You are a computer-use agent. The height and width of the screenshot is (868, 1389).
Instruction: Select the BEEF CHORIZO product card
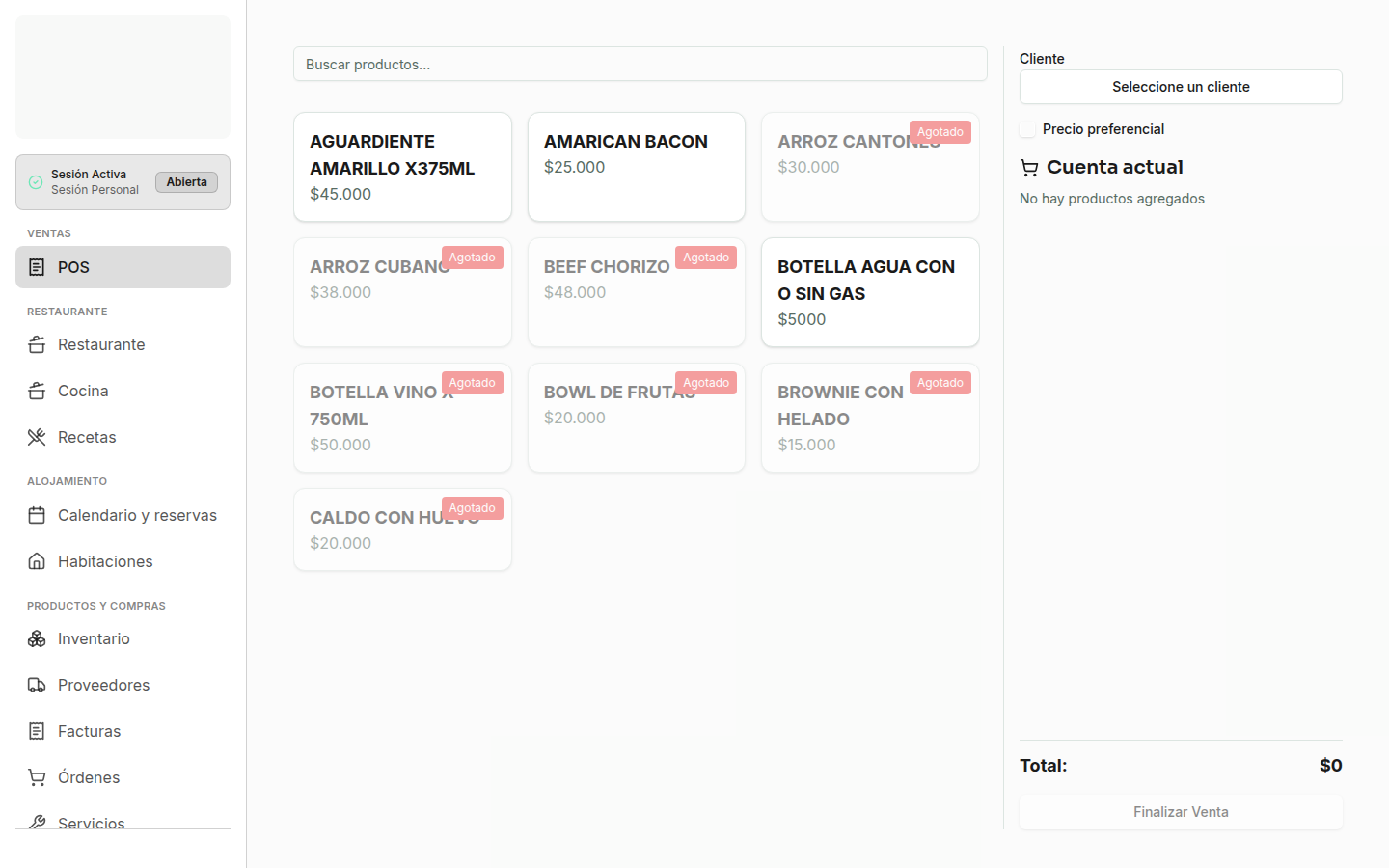637,292
